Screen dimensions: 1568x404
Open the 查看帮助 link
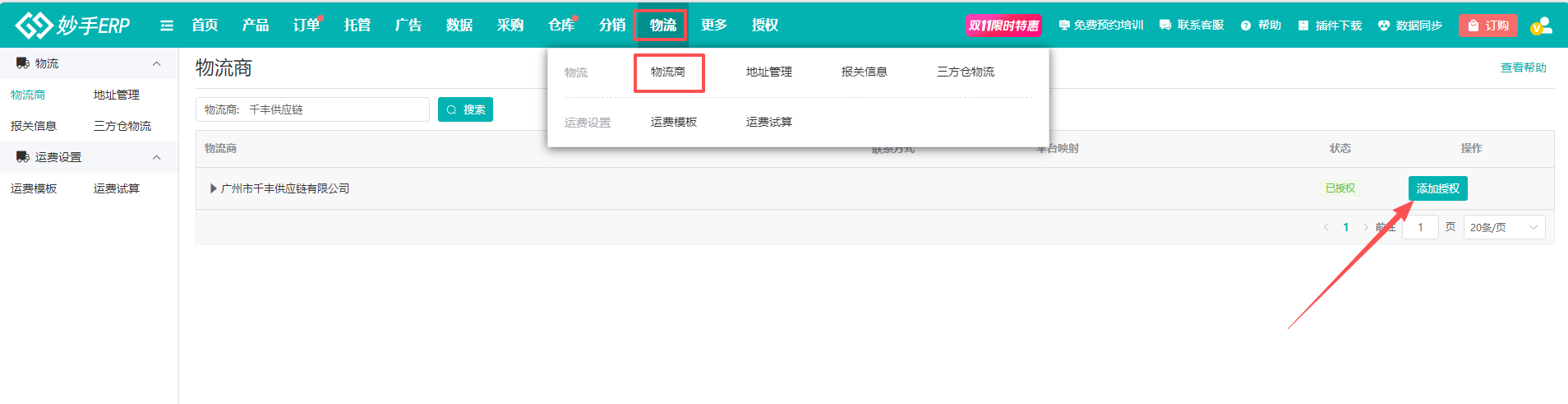pyautogui.click(x=1524, y=67)
